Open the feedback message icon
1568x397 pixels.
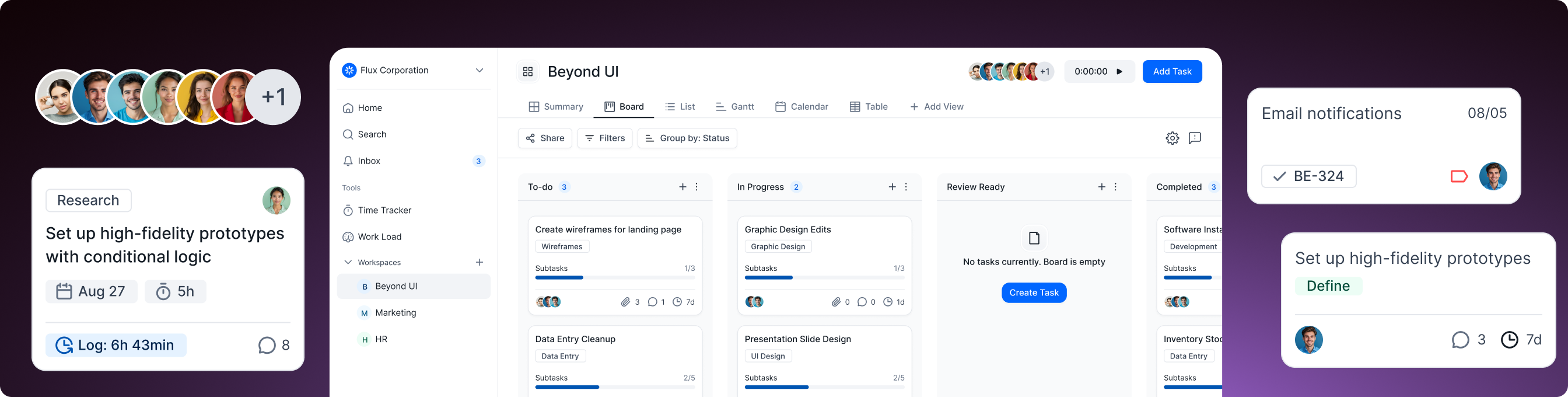pyautogui.click(x=1195, y=138)
